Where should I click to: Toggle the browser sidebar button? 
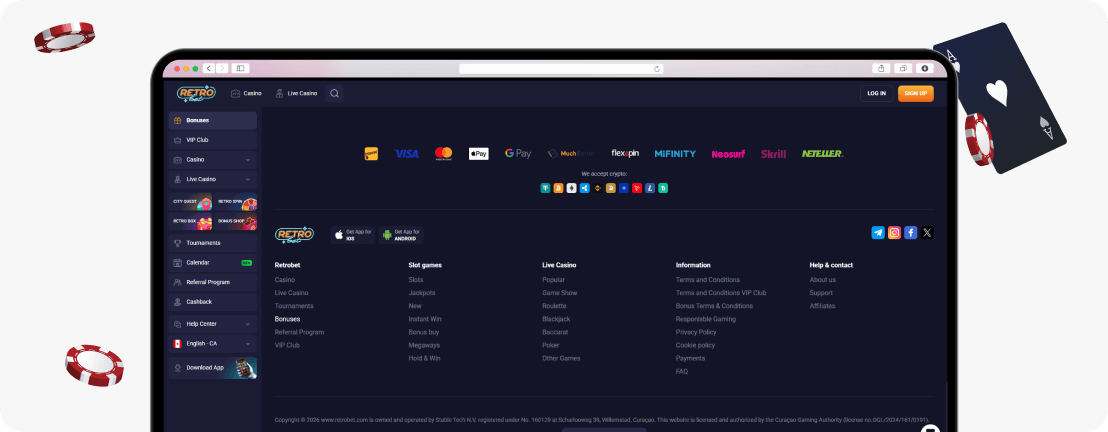tap(240, 69)
